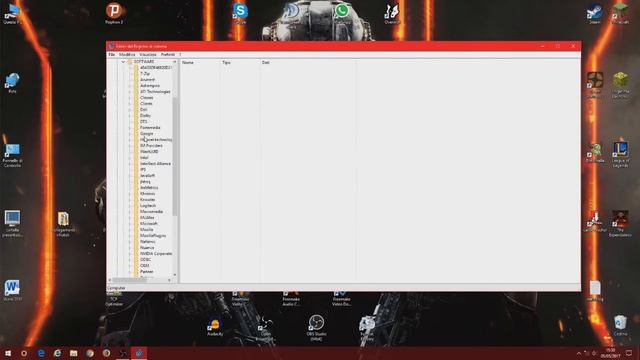Click the tree vertical scrollbar thumb
Screen dimensions: 640x360
tap(175, 156)
